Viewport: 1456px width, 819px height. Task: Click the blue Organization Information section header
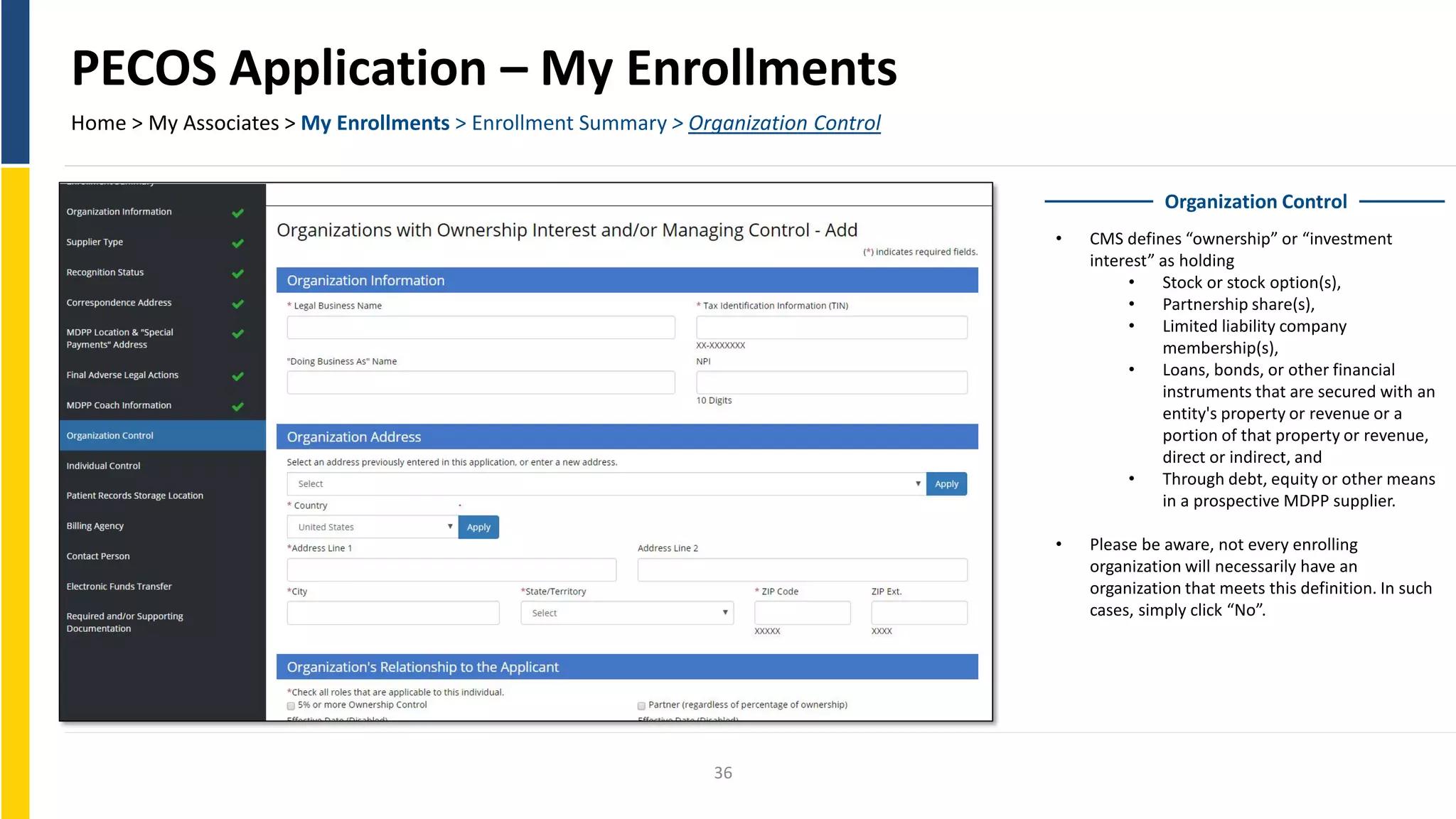(x=627, y=280)
